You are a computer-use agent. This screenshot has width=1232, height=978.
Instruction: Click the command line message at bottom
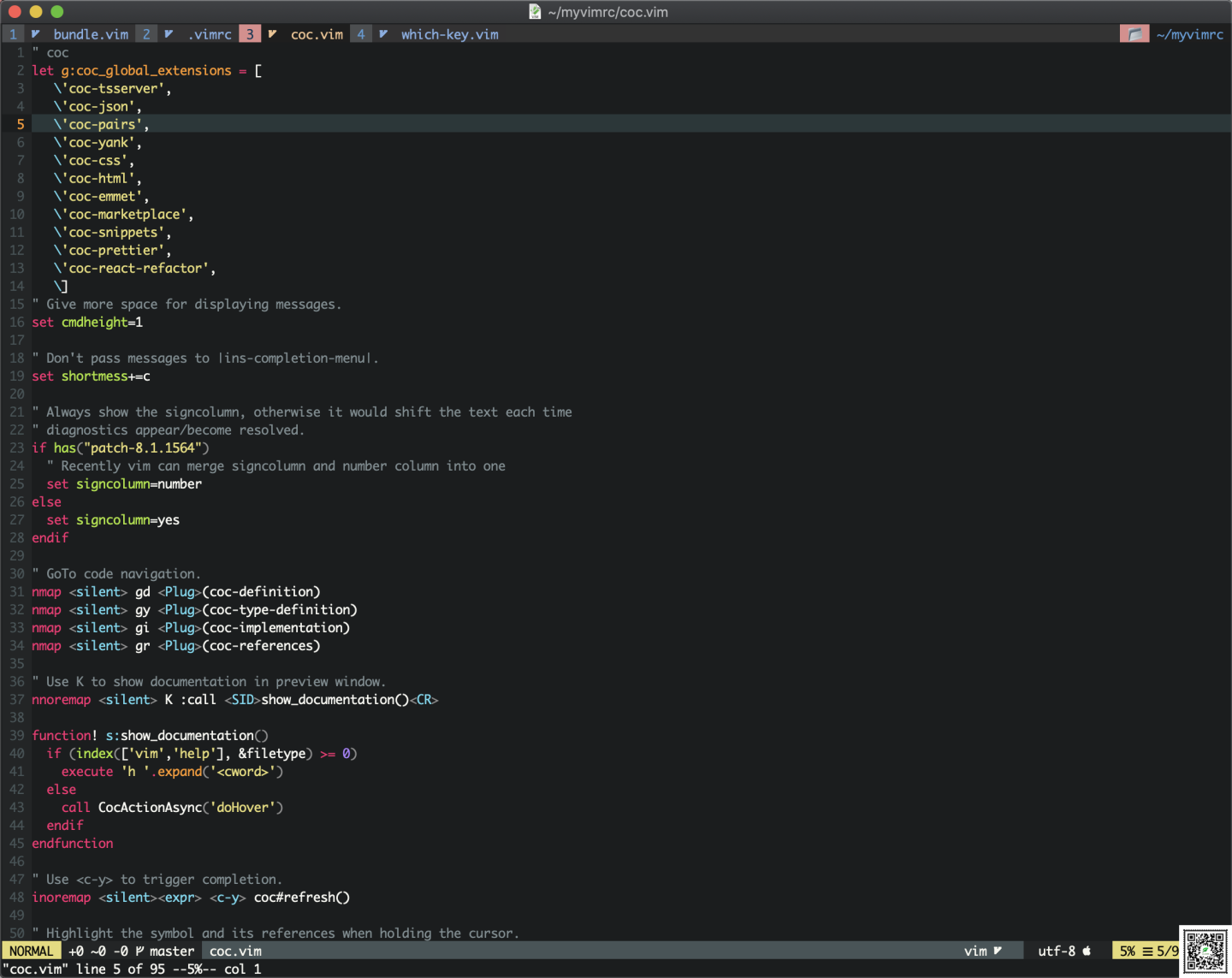click(132, 969)
